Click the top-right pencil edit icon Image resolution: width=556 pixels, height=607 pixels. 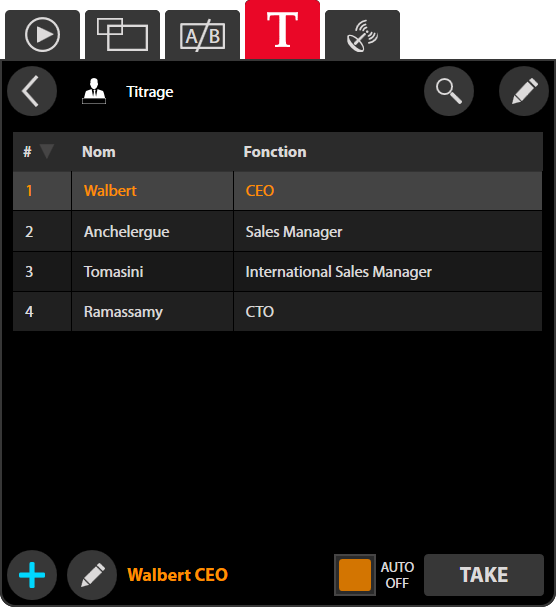[x=524, y=91]
